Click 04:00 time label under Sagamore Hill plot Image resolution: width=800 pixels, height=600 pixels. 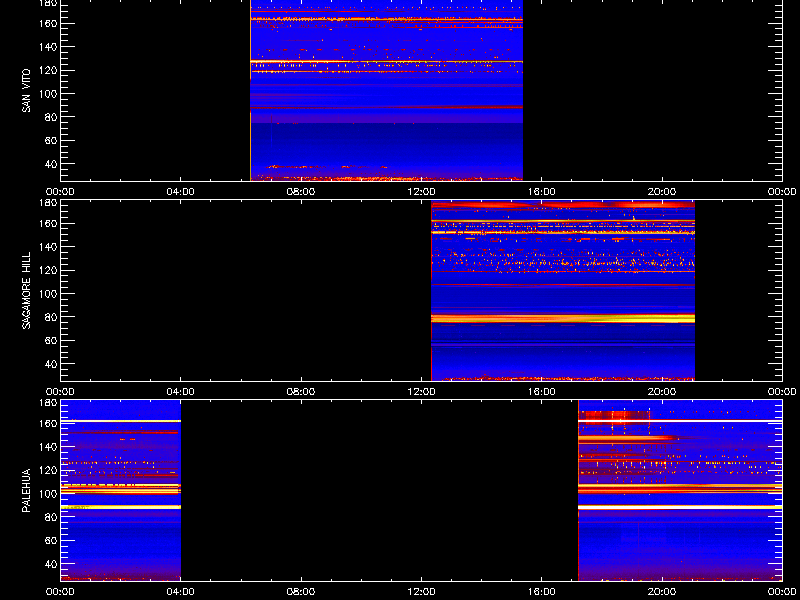pos(181,392)
